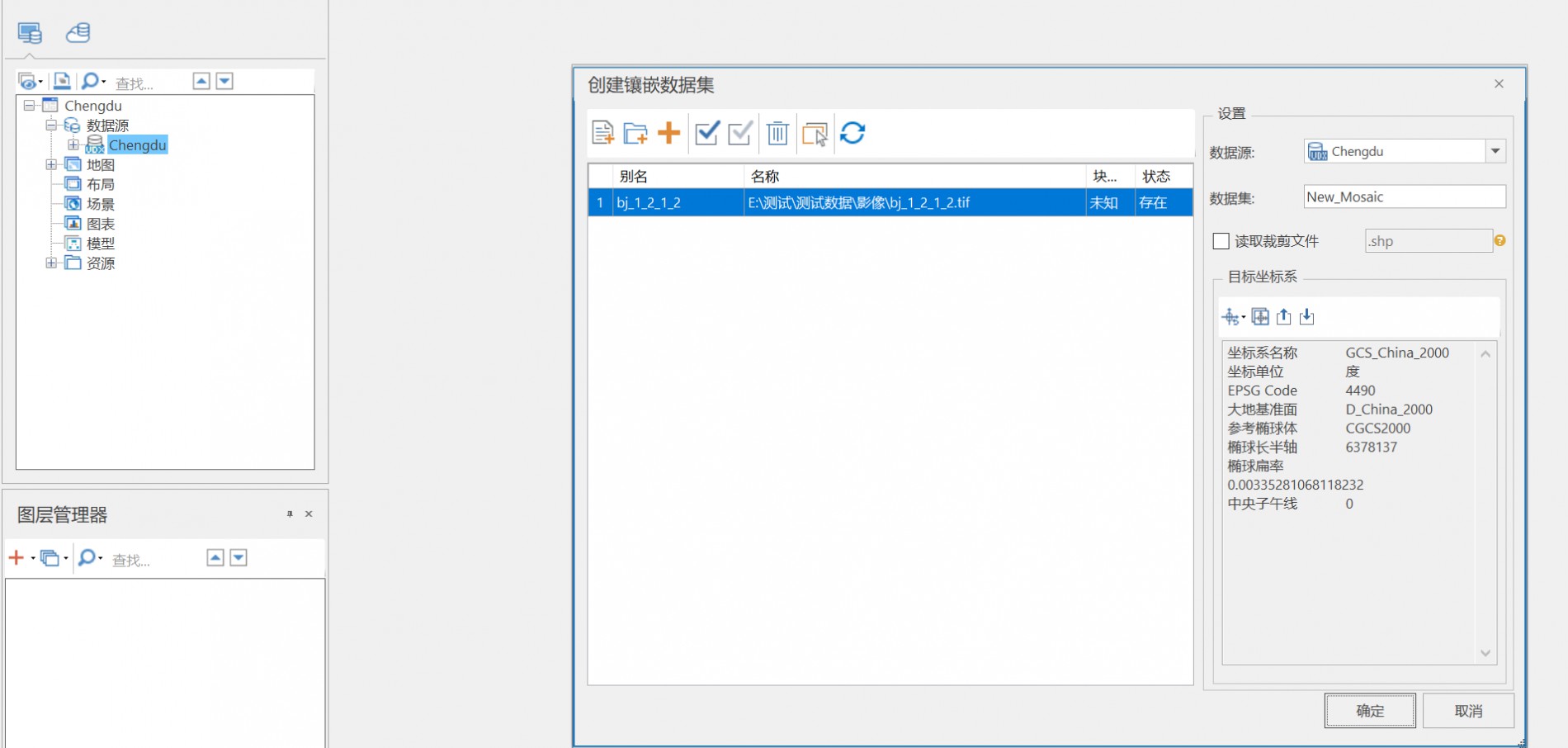
Task: Click the 取消 button
Action: [1468, 711]
